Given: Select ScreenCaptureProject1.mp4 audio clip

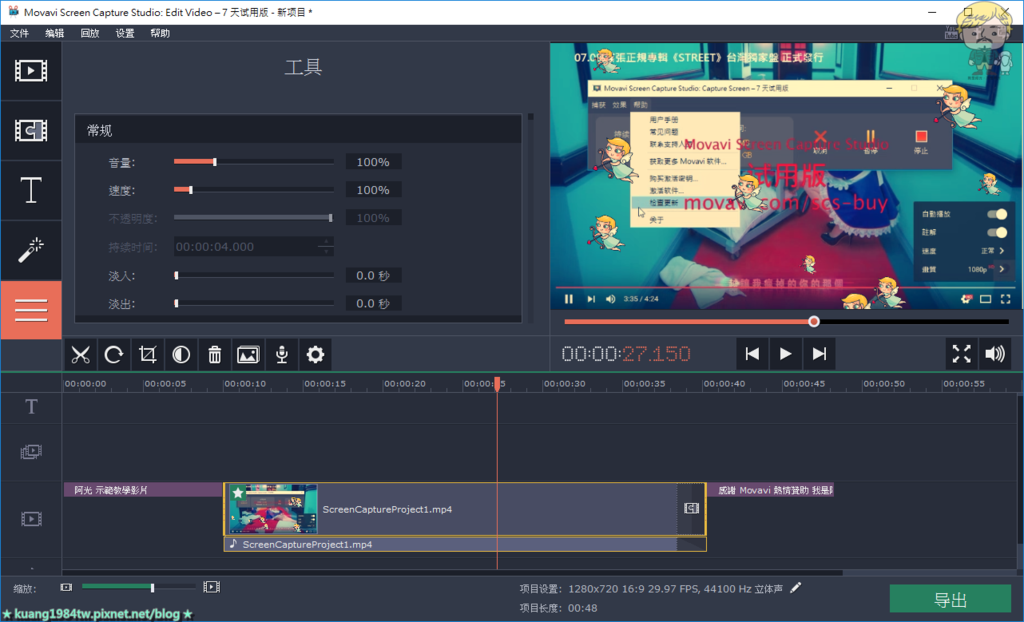Looking at the screenshot, I should tap(465, 544).
